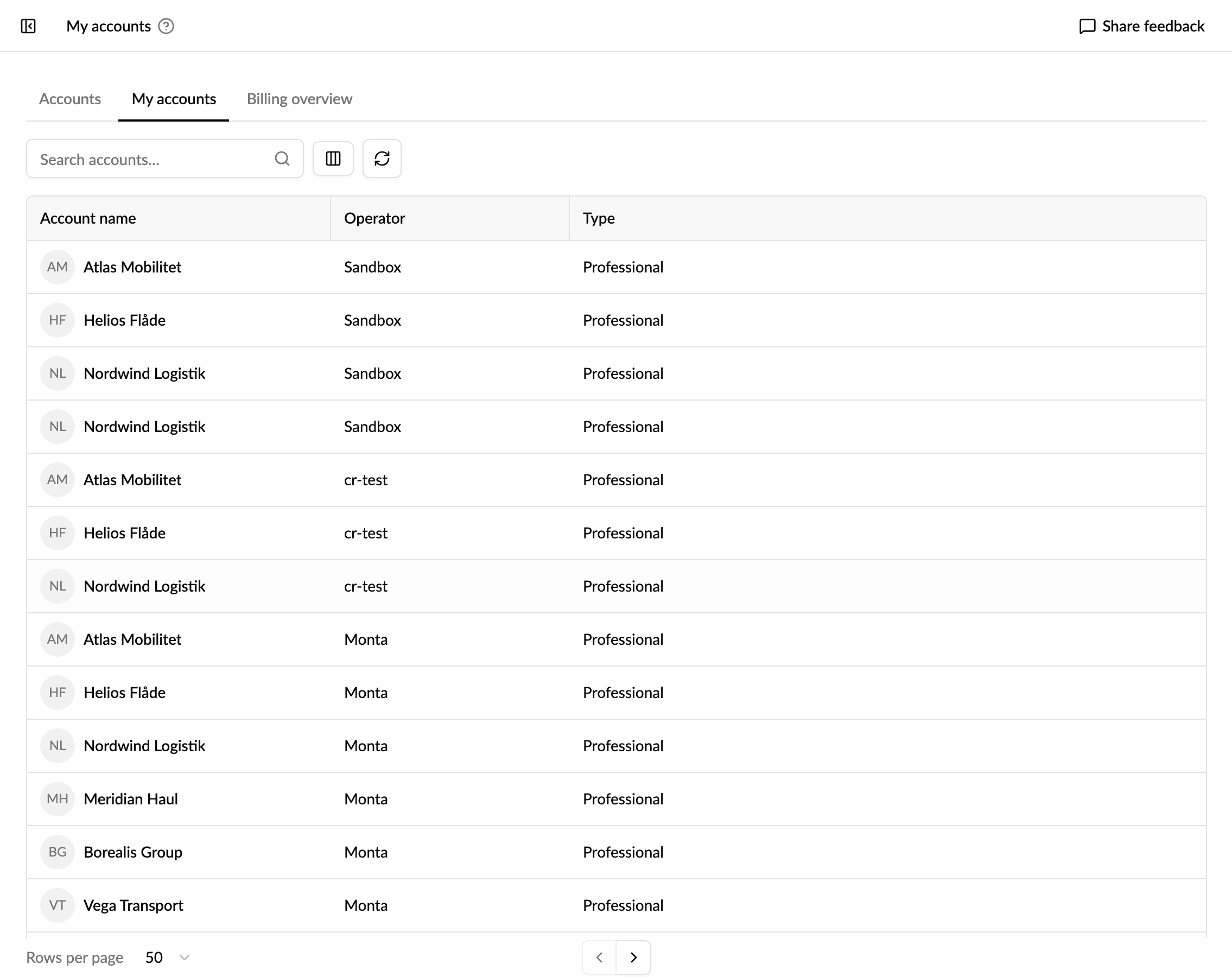Viewport: 1232px width, 977px height.
Task: Click the HF avatar for Sandbox Helios Flåde
Action: (x=58, y=320)
